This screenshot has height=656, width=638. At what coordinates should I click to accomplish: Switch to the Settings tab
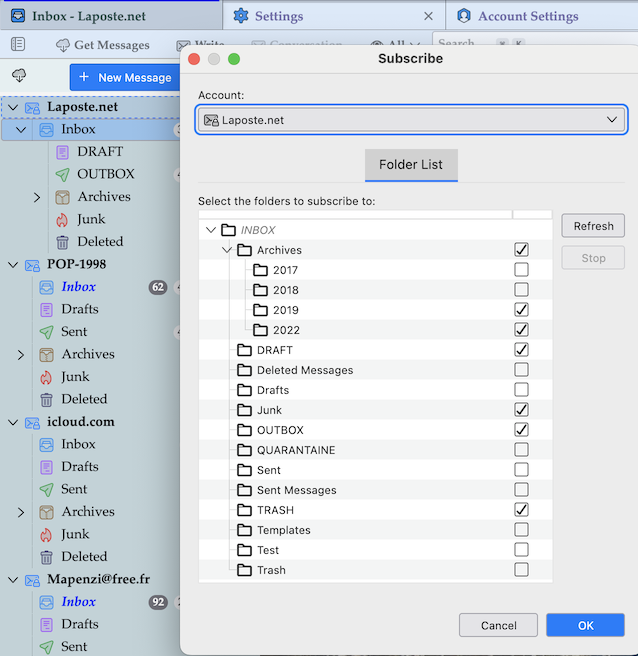coord(278,16)
